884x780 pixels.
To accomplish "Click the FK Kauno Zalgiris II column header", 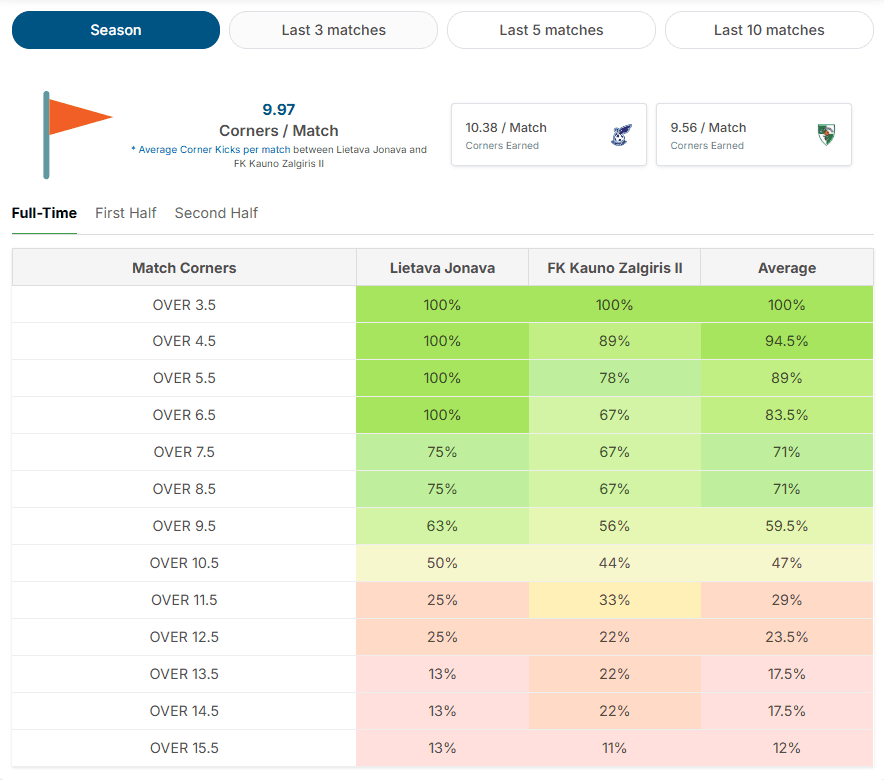I will coord(615,268).
